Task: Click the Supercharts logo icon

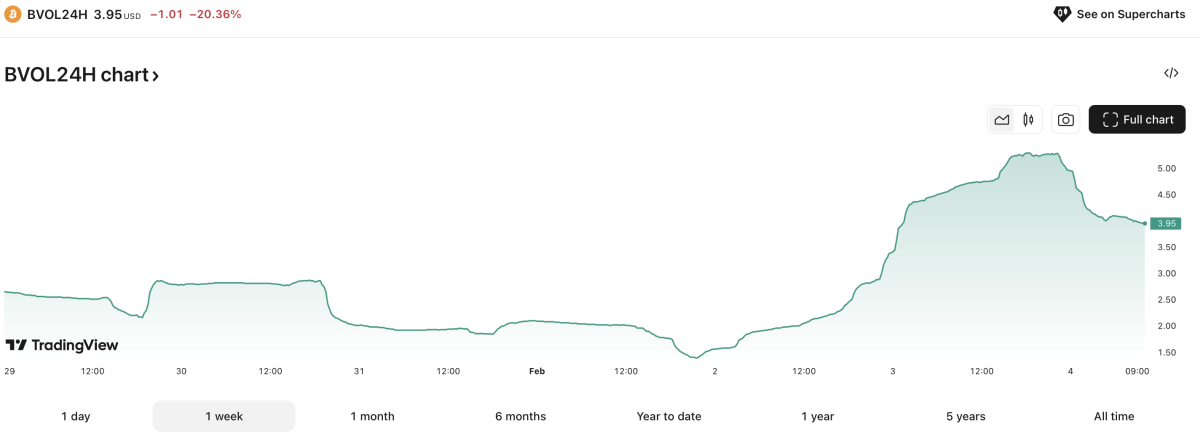Action: (1062, 14)
